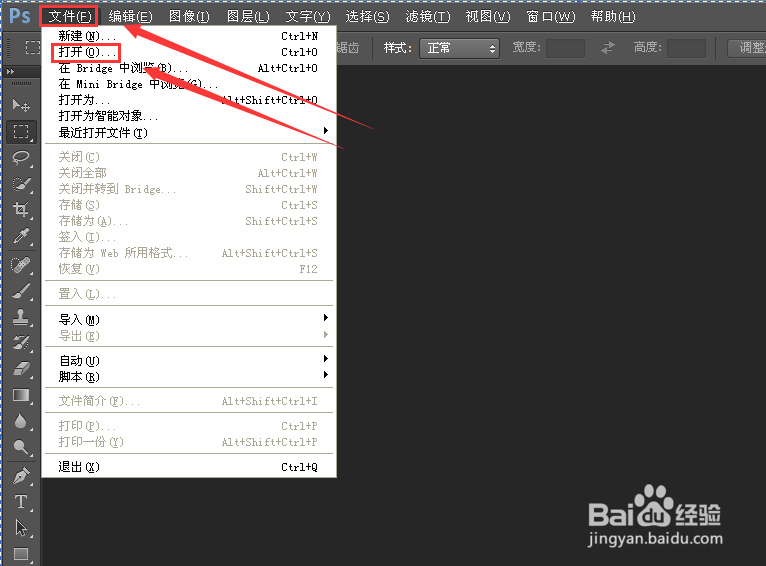
Task: Select the Lasso tool
Action: pos(21,158)
